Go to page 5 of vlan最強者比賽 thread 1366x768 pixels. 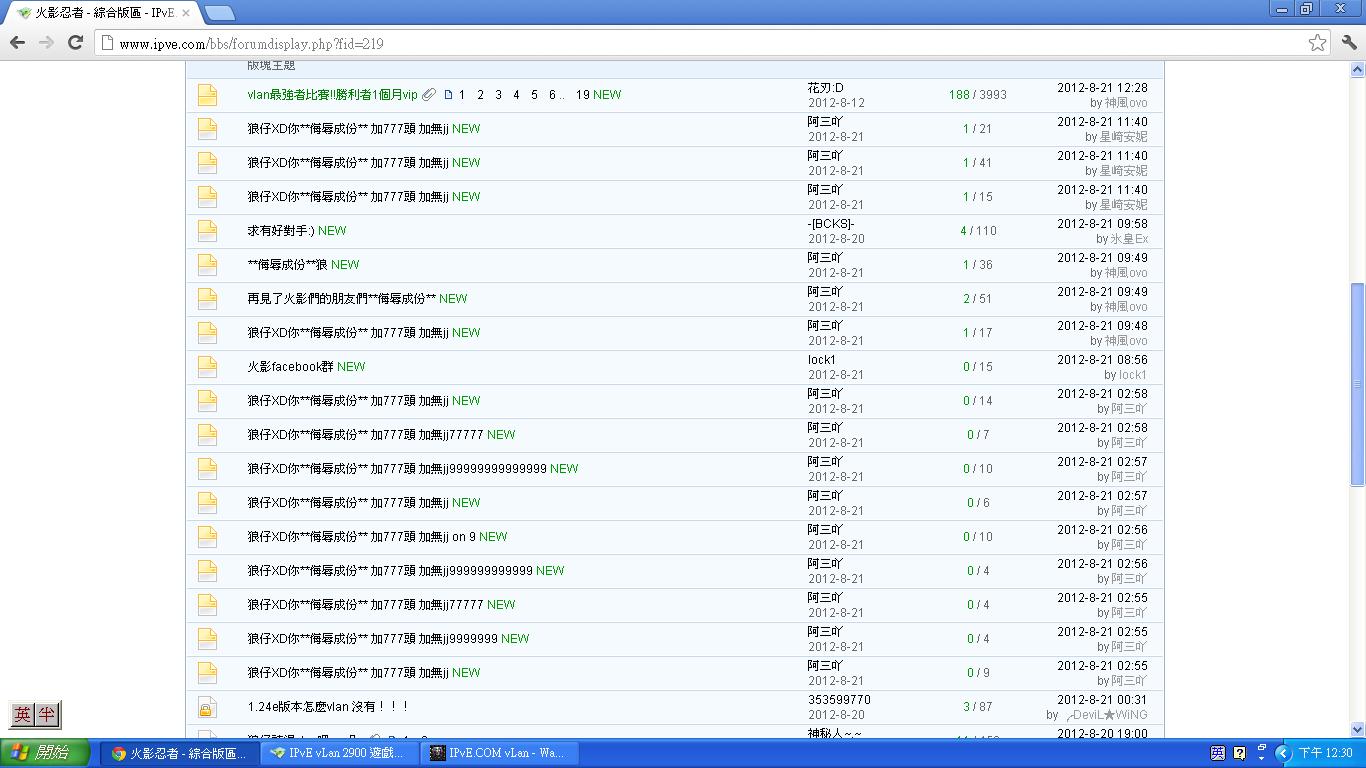pos(534,95)
